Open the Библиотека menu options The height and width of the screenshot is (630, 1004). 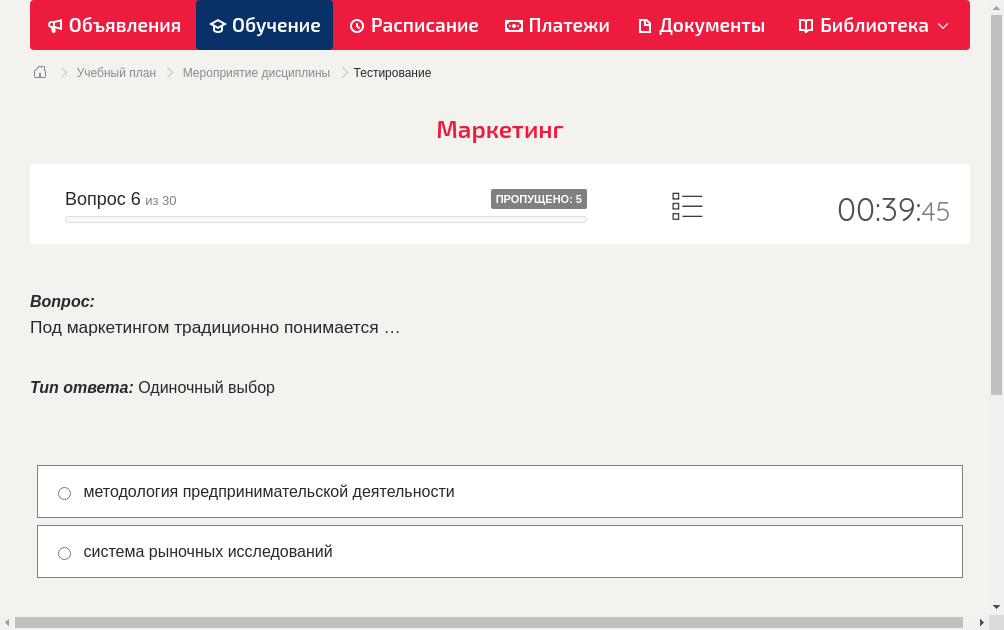pyautogui.click(x=872, y=25)
